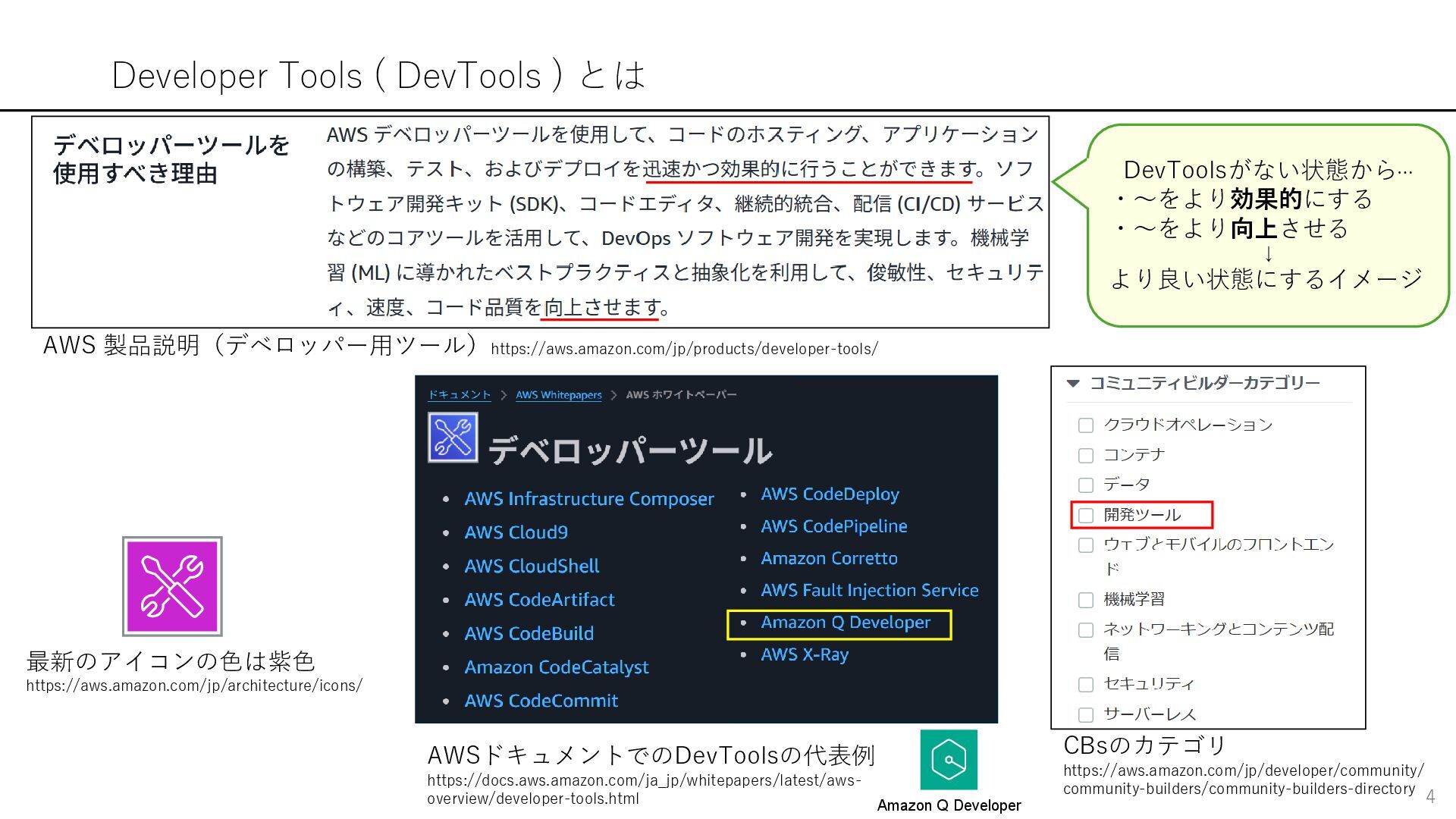Open Amazon CodeCatalyst link
The image size is (1456, 819).
pos(557,667)
